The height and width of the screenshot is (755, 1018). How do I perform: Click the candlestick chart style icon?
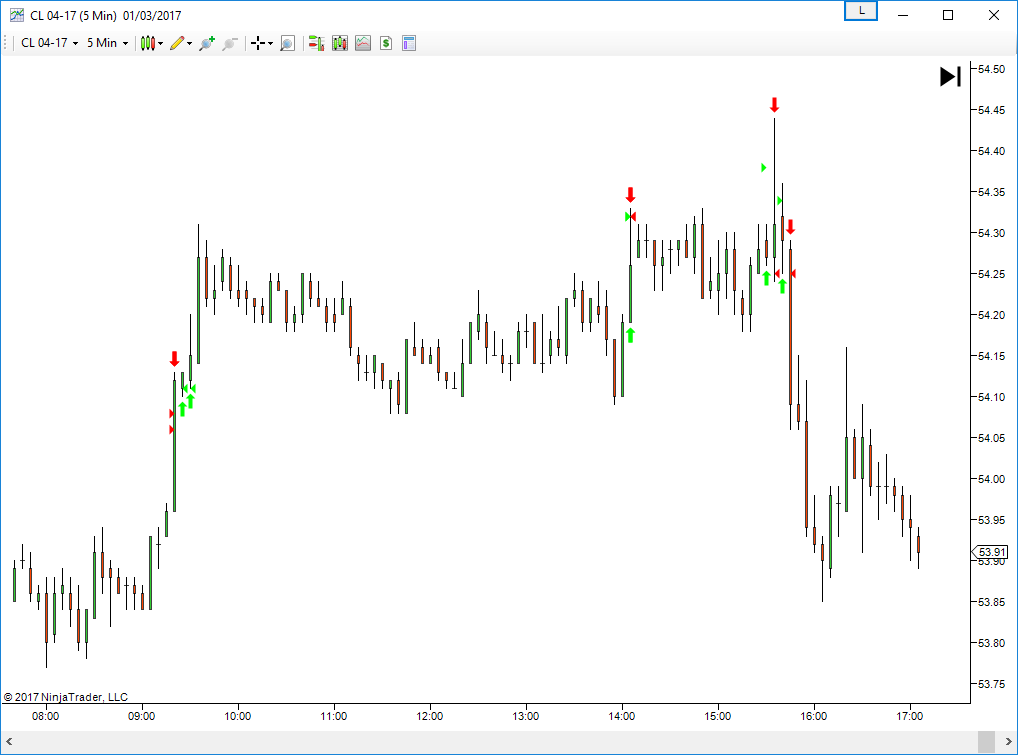(147, 43)
